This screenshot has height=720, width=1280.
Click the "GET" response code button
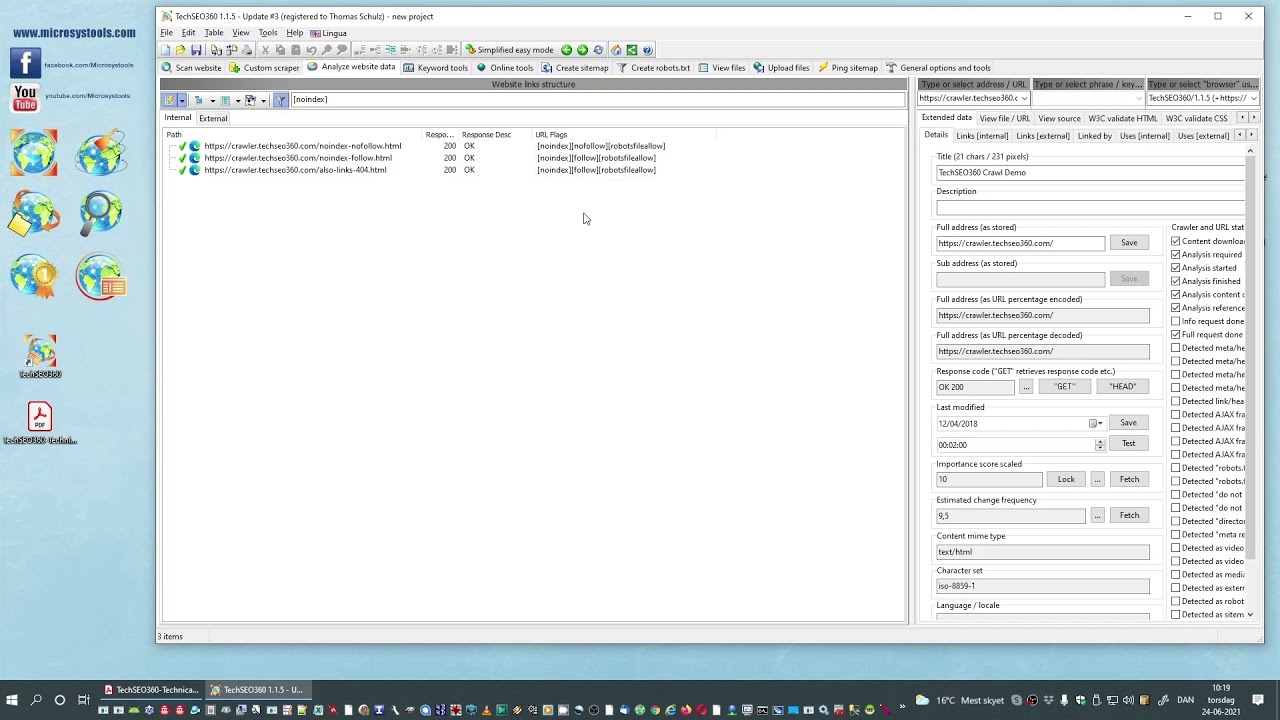pyautogui.click(x=1064, y=387)
